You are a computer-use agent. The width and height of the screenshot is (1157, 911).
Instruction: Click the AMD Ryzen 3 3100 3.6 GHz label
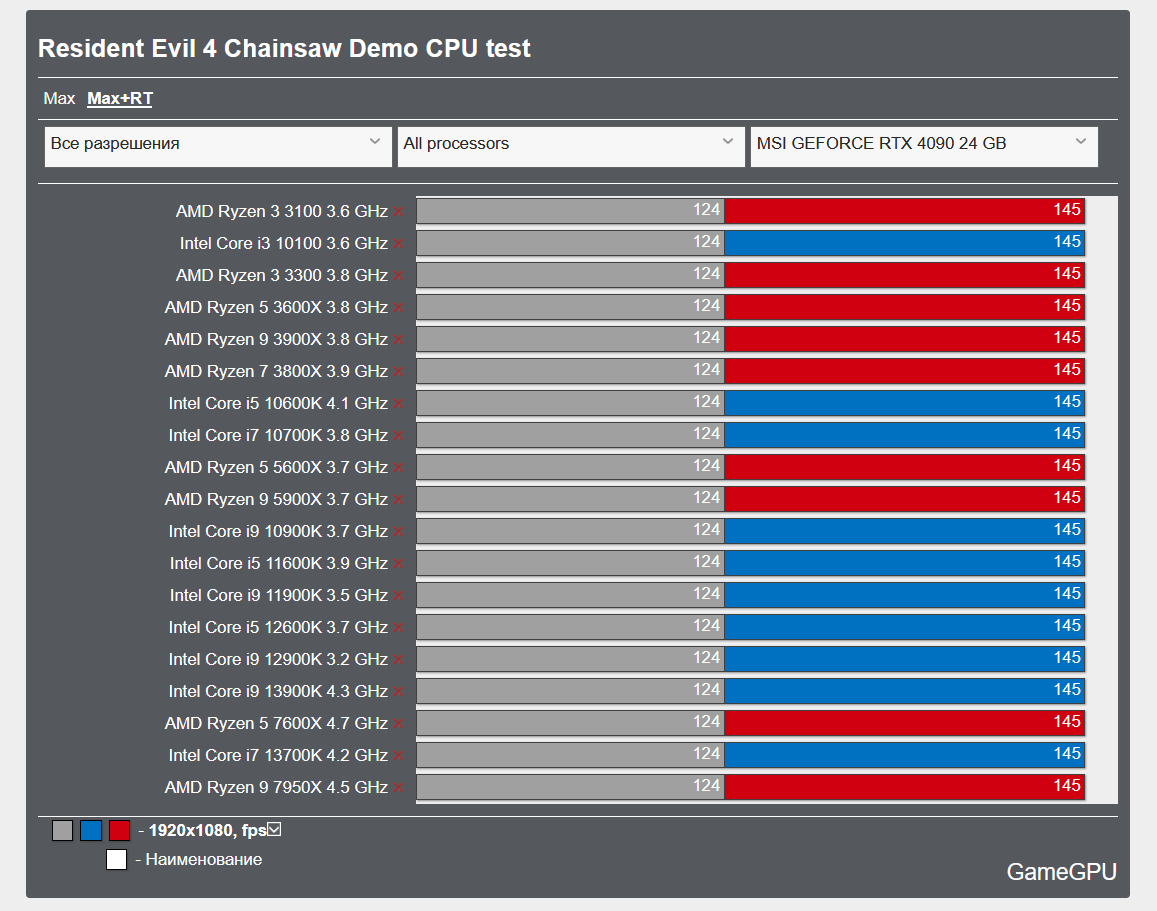pos(281,212)
